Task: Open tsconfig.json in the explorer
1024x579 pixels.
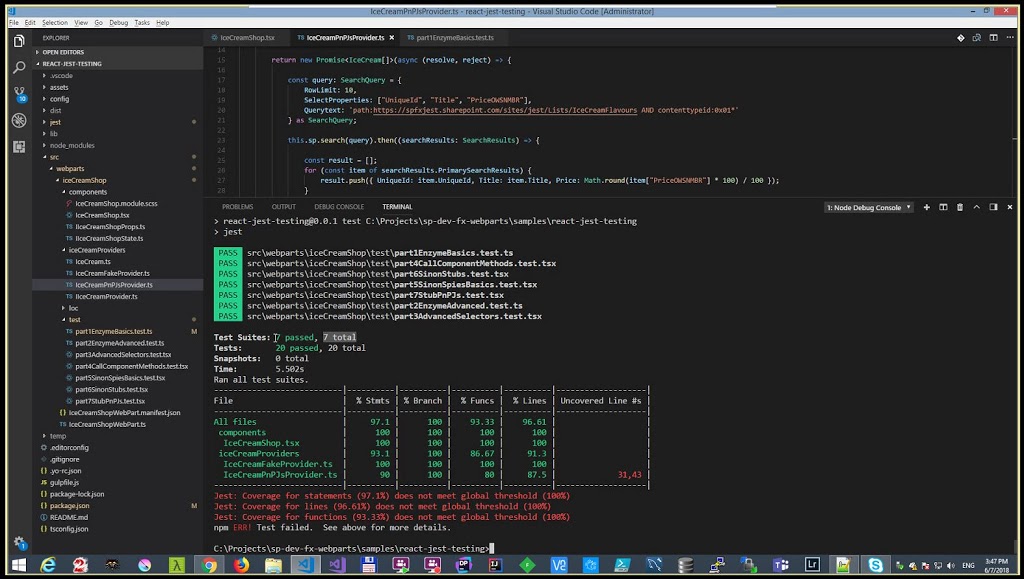Action: [x=69, y=529]
